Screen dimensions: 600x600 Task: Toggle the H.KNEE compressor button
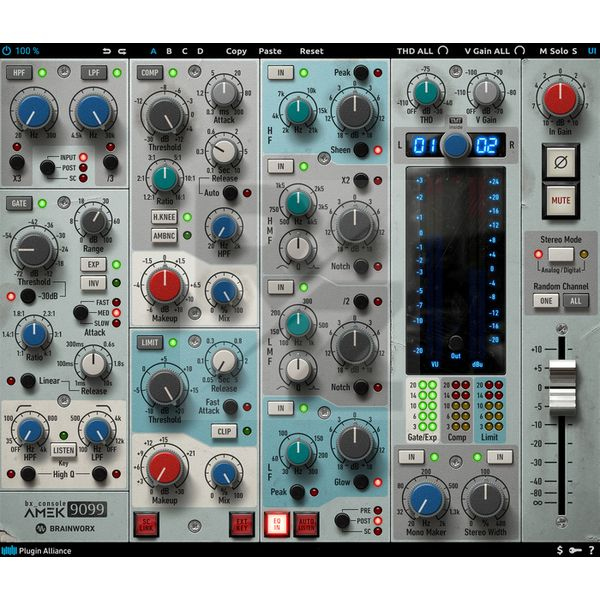point(164,217)
